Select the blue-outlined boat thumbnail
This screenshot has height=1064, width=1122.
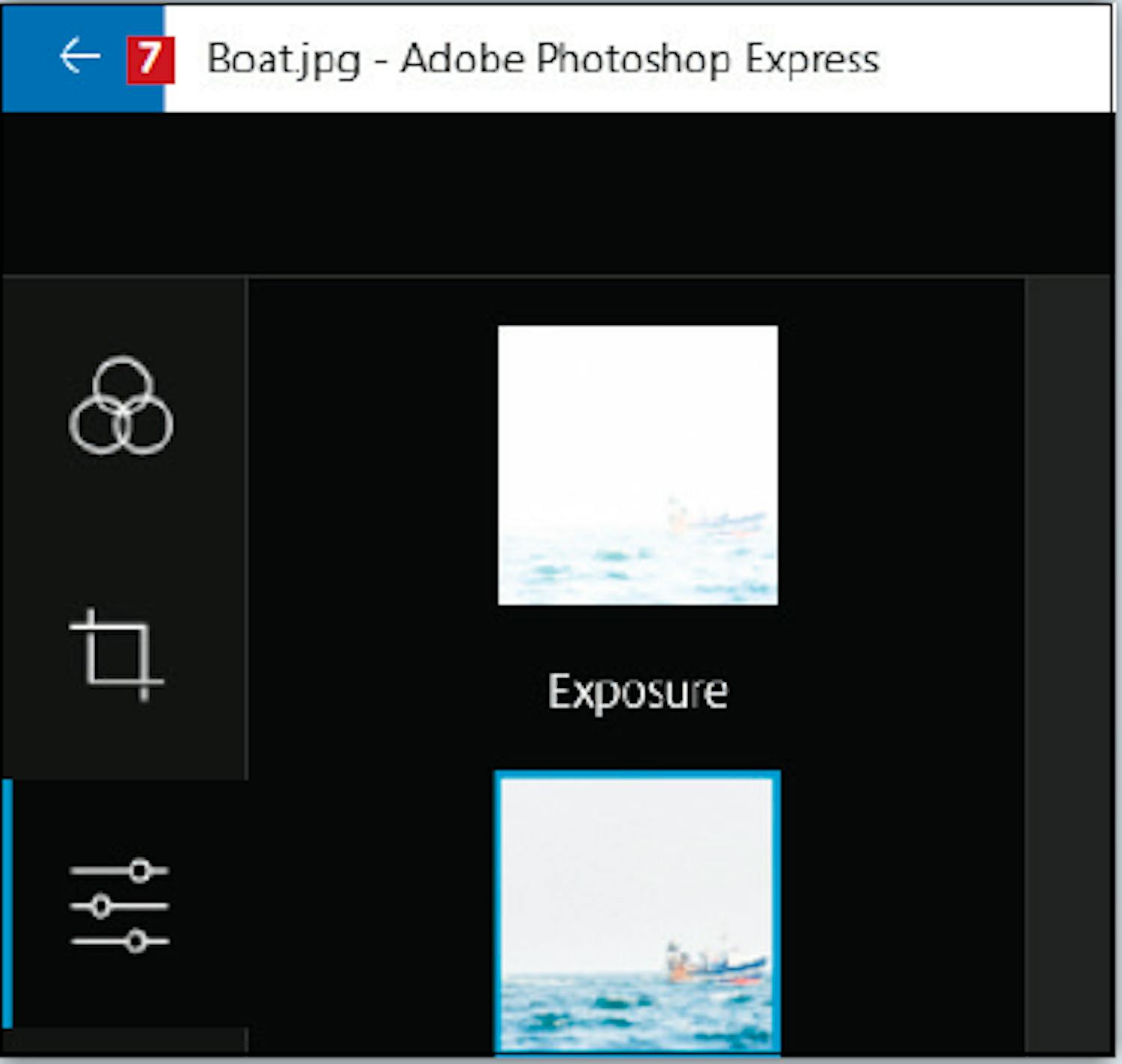[x=637, y=911]
